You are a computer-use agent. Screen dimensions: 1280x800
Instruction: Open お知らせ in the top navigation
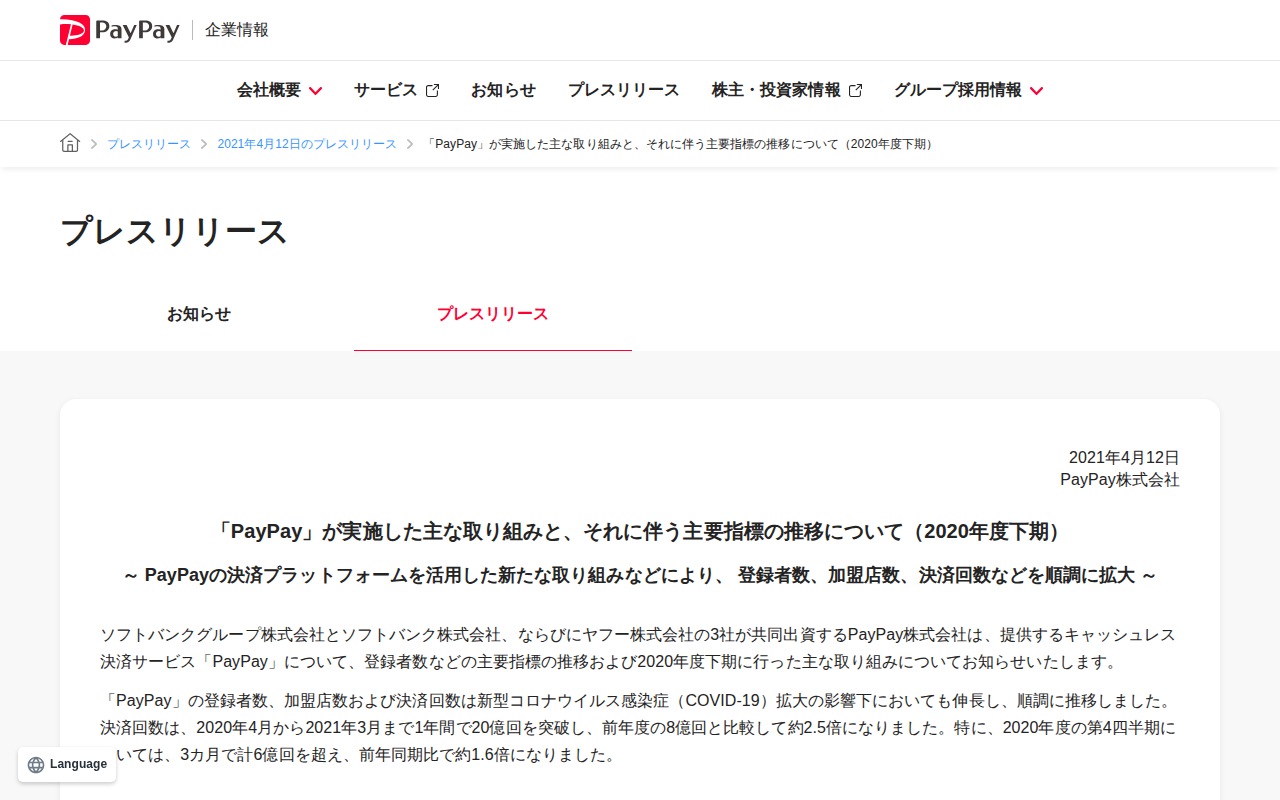click(x=503, y=90)
